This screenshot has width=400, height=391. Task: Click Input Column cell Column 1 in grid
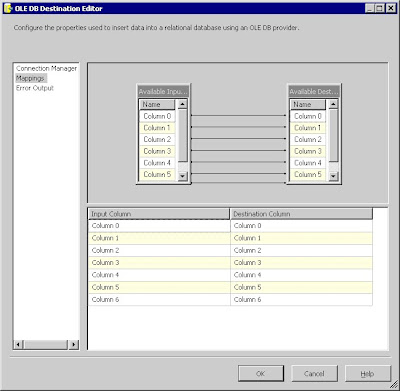159,238
